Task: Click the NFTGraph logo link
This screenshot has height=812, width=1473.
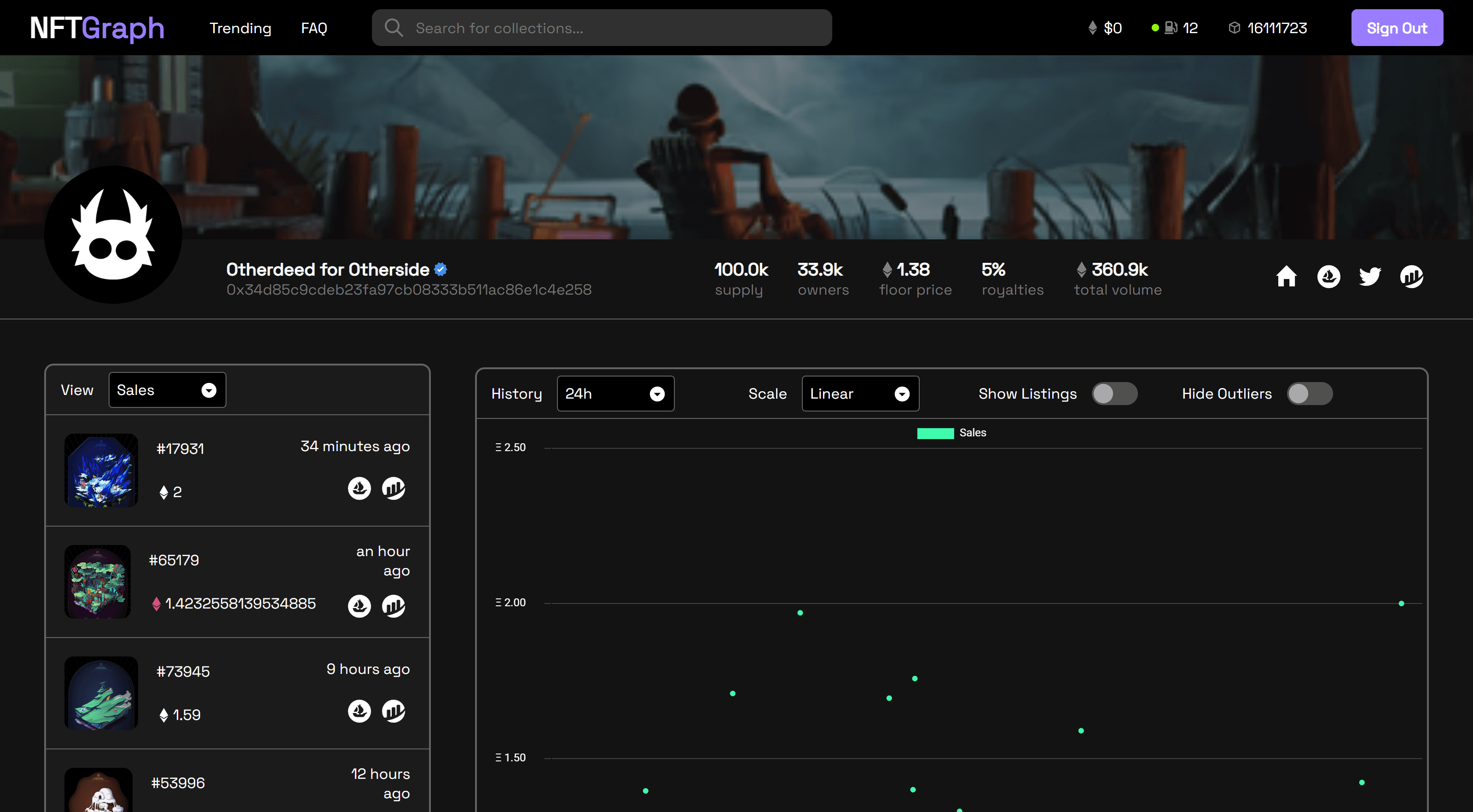Action: 97,28
